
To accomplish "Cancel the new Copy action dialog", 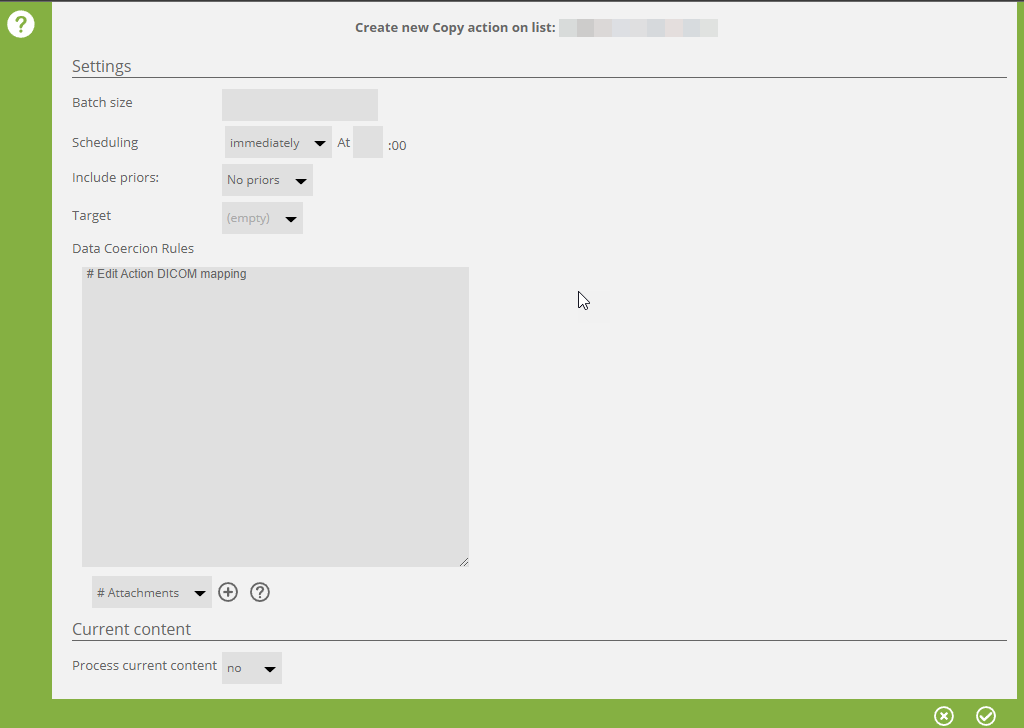I will [944, 715].
